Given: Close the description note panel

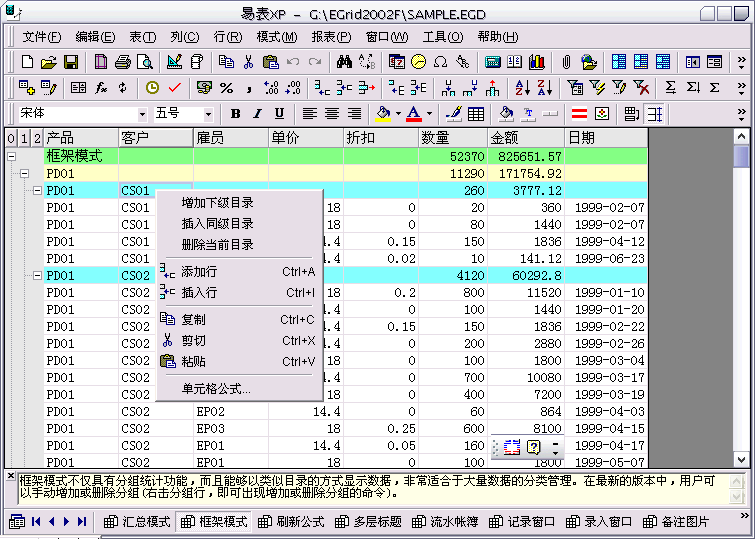Looking at the screenshot, I should point(11,476).
